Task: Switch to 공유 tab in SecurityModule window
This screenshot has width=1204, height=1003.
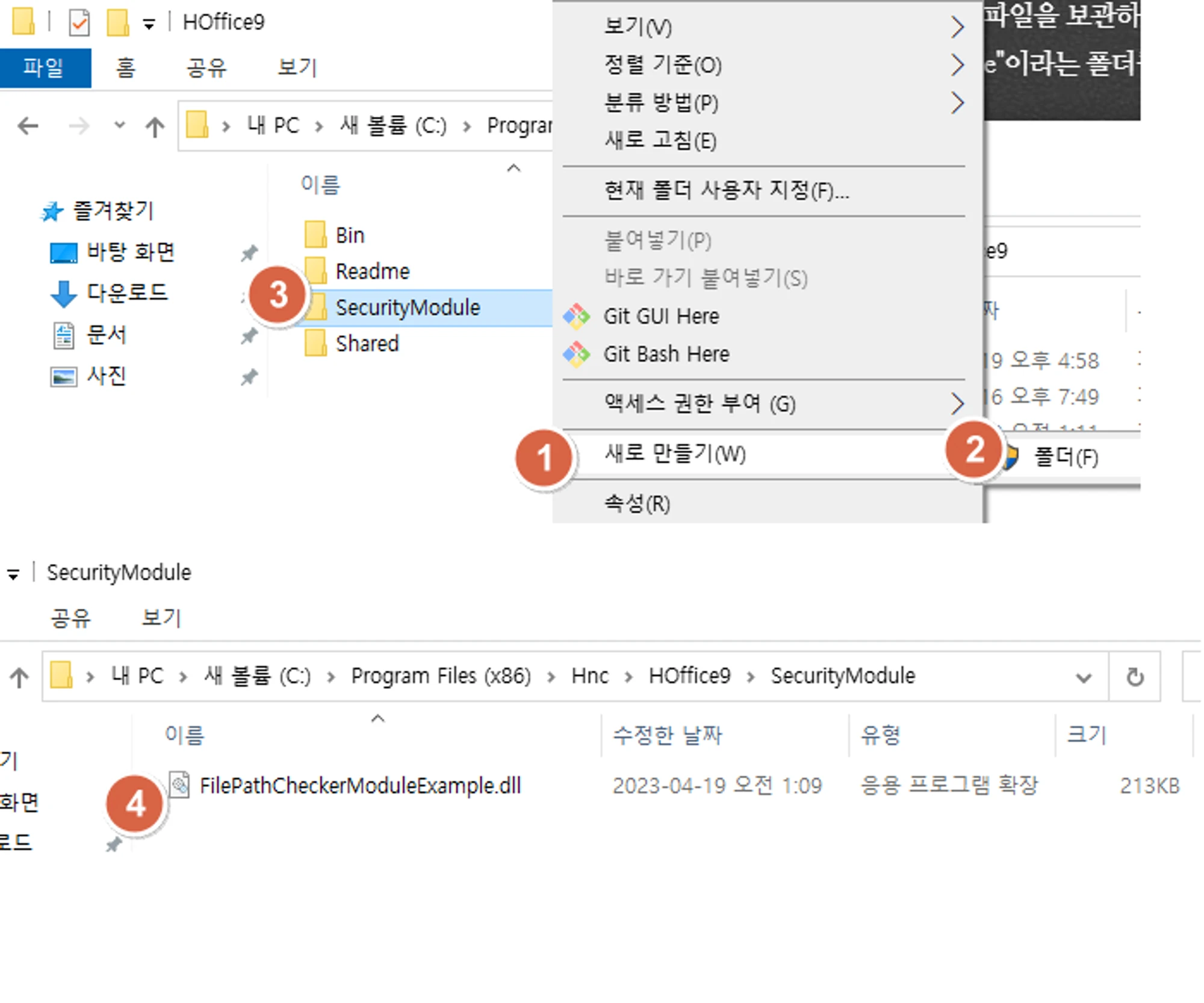Action: pyautogui.click(x=70, y=618)
